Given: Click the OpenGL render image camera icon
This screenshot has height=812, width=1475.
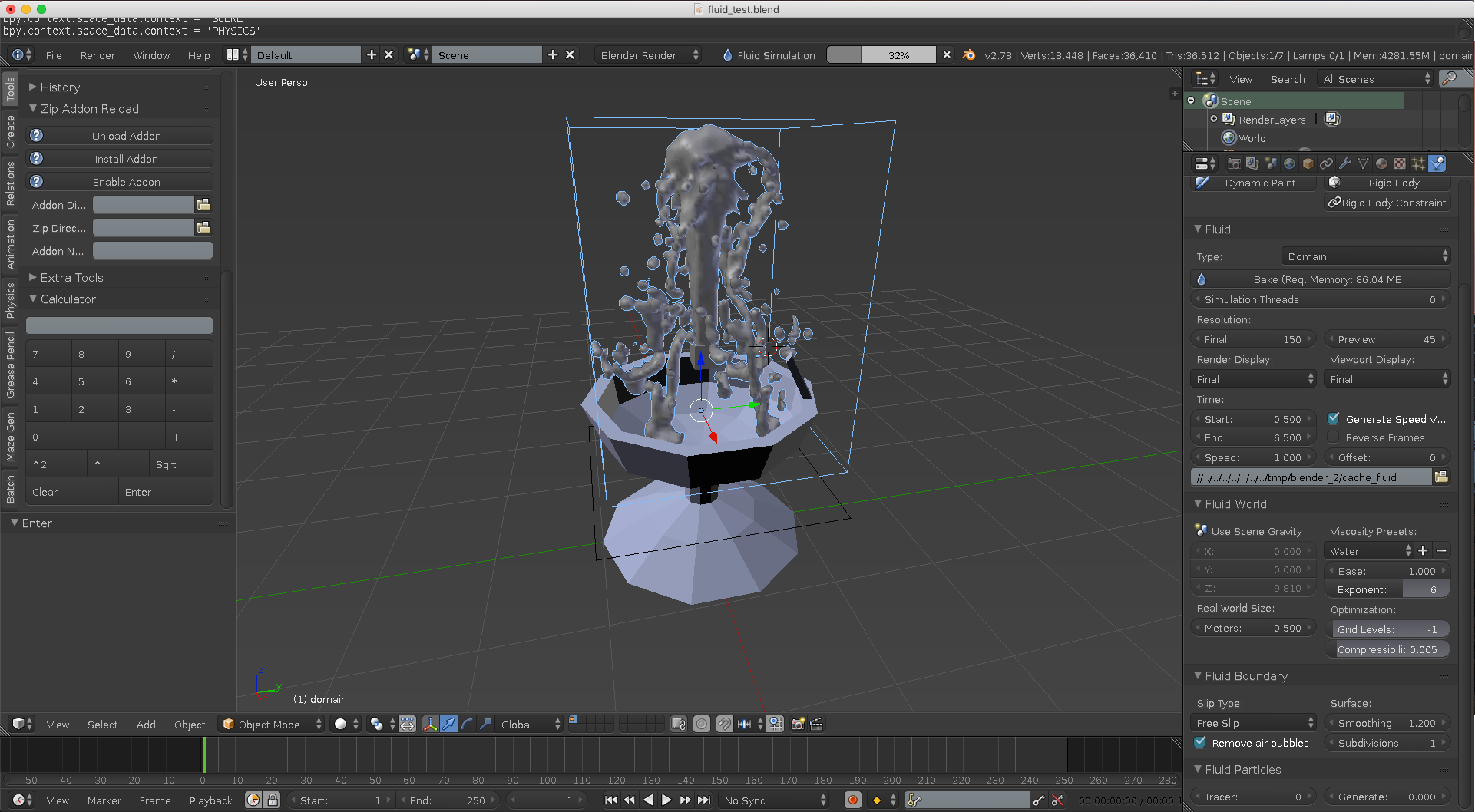Looking at the screenshot, I should coord(798,724).
